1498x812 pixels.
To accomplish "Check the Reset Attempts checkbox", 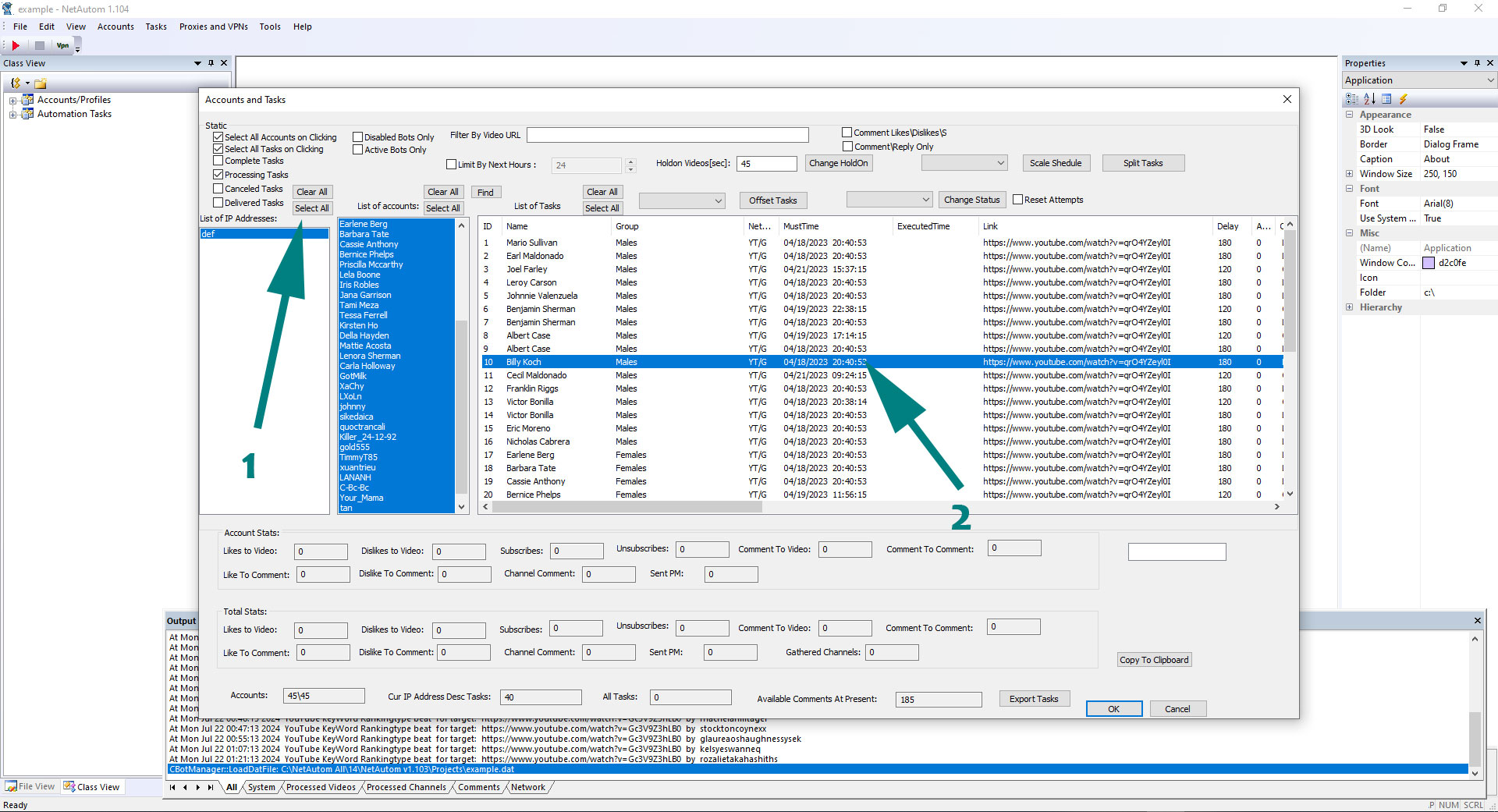I will pos(1017,200).
